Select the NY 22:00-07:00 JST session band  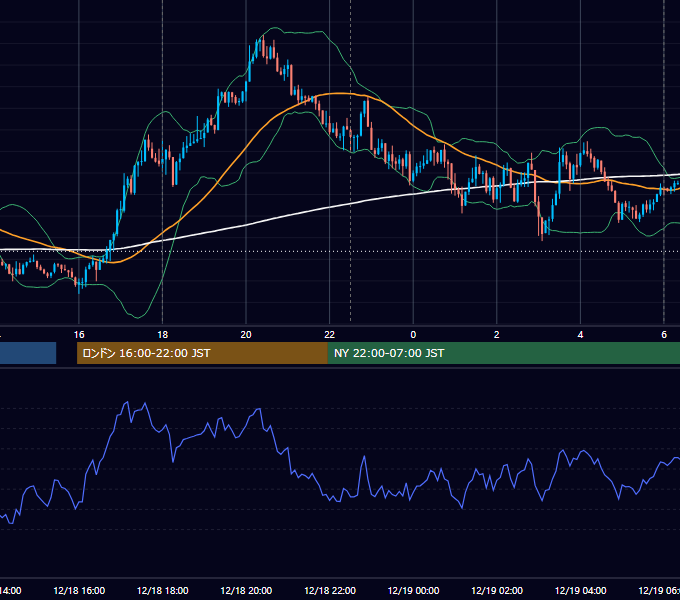coord(503,353)
